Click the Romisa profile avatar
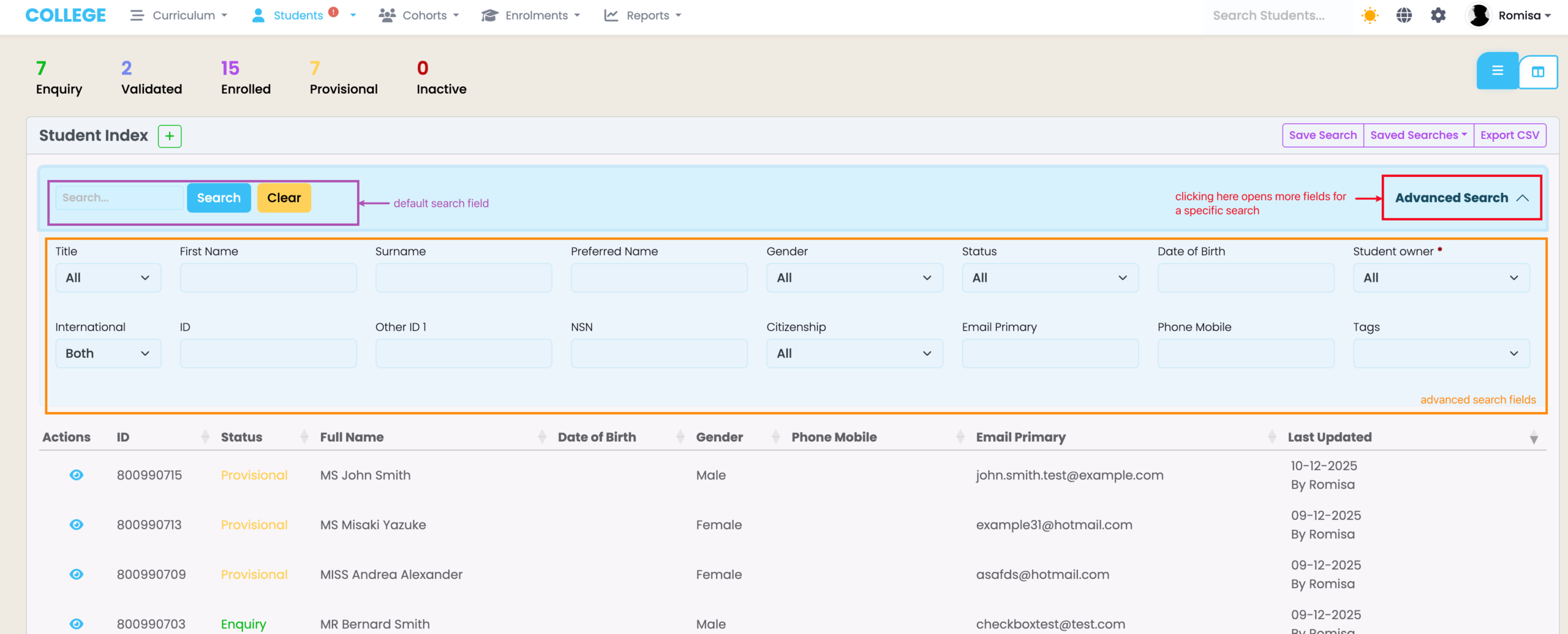The width and height of the screenshot is (1568, 634). click(x=1479, y=16)
